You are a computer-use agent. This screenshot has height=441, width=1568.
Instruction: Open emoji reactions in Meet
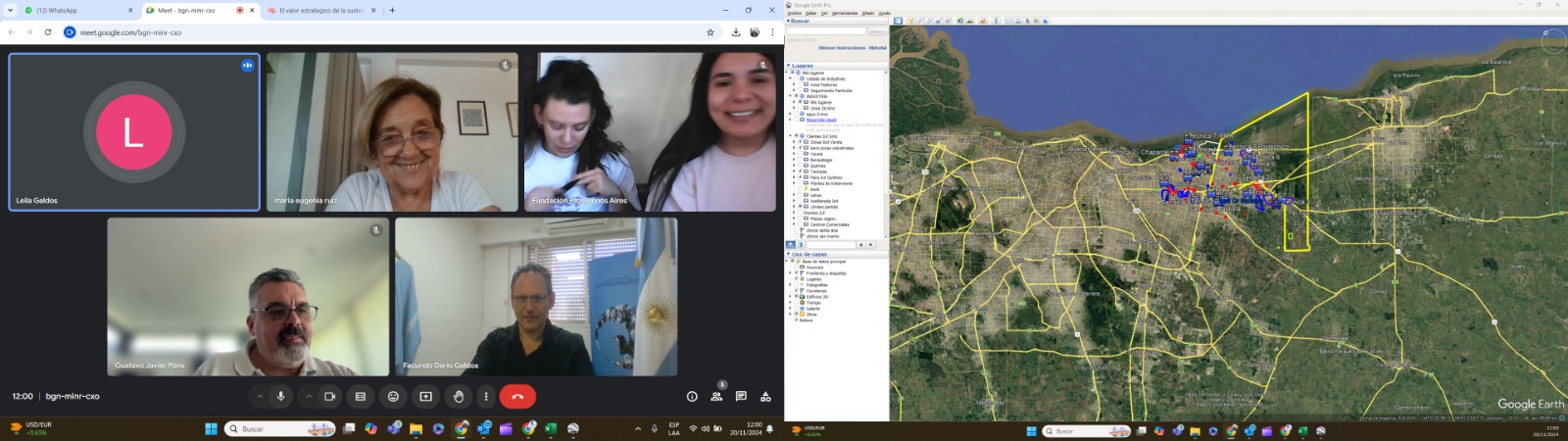(x=393, y=397)
